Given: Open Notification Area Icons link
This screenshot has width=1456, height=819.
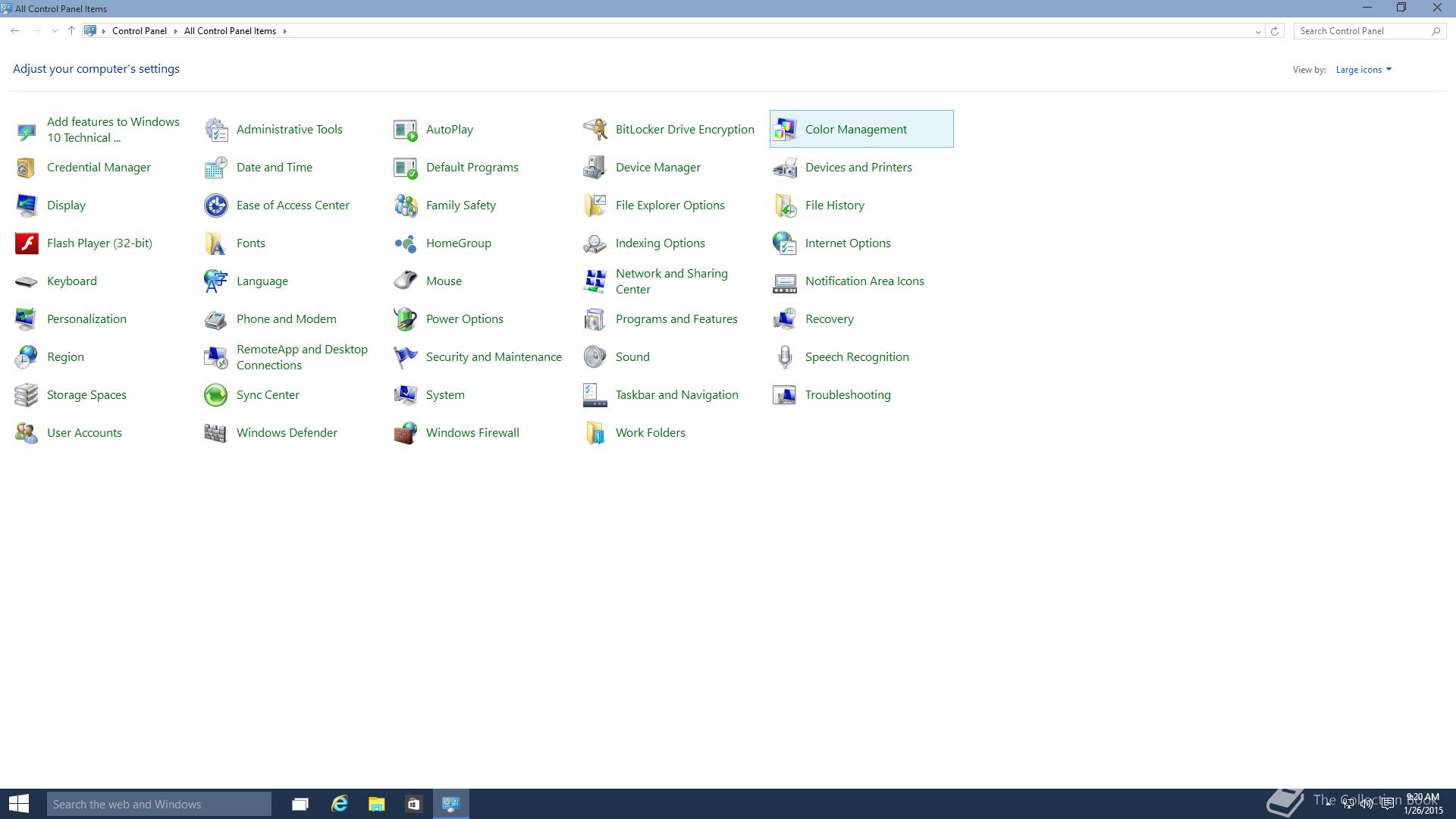Looking at the screenshot, I should [864, 281].
